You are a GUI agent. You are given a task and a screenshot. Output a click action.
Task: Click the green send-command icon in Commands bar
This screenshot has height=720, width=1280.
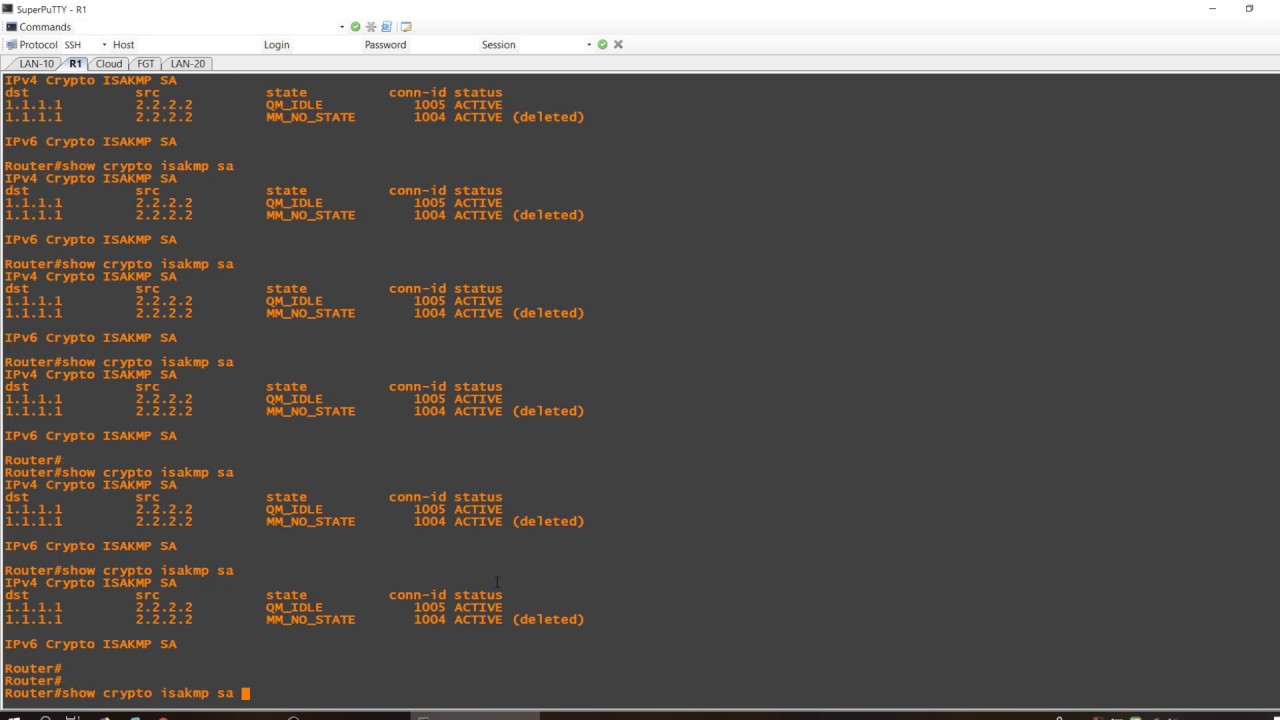pos(355,27)
